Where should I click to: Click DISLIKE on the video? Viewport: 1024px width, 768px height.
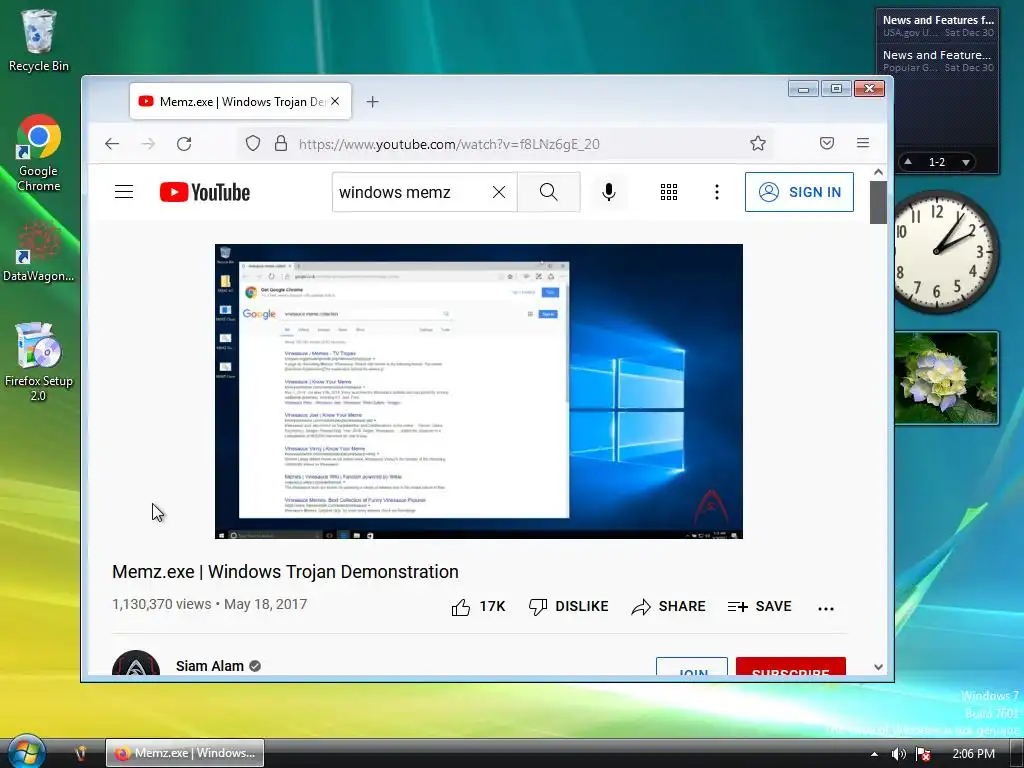[x=568, y=607]
